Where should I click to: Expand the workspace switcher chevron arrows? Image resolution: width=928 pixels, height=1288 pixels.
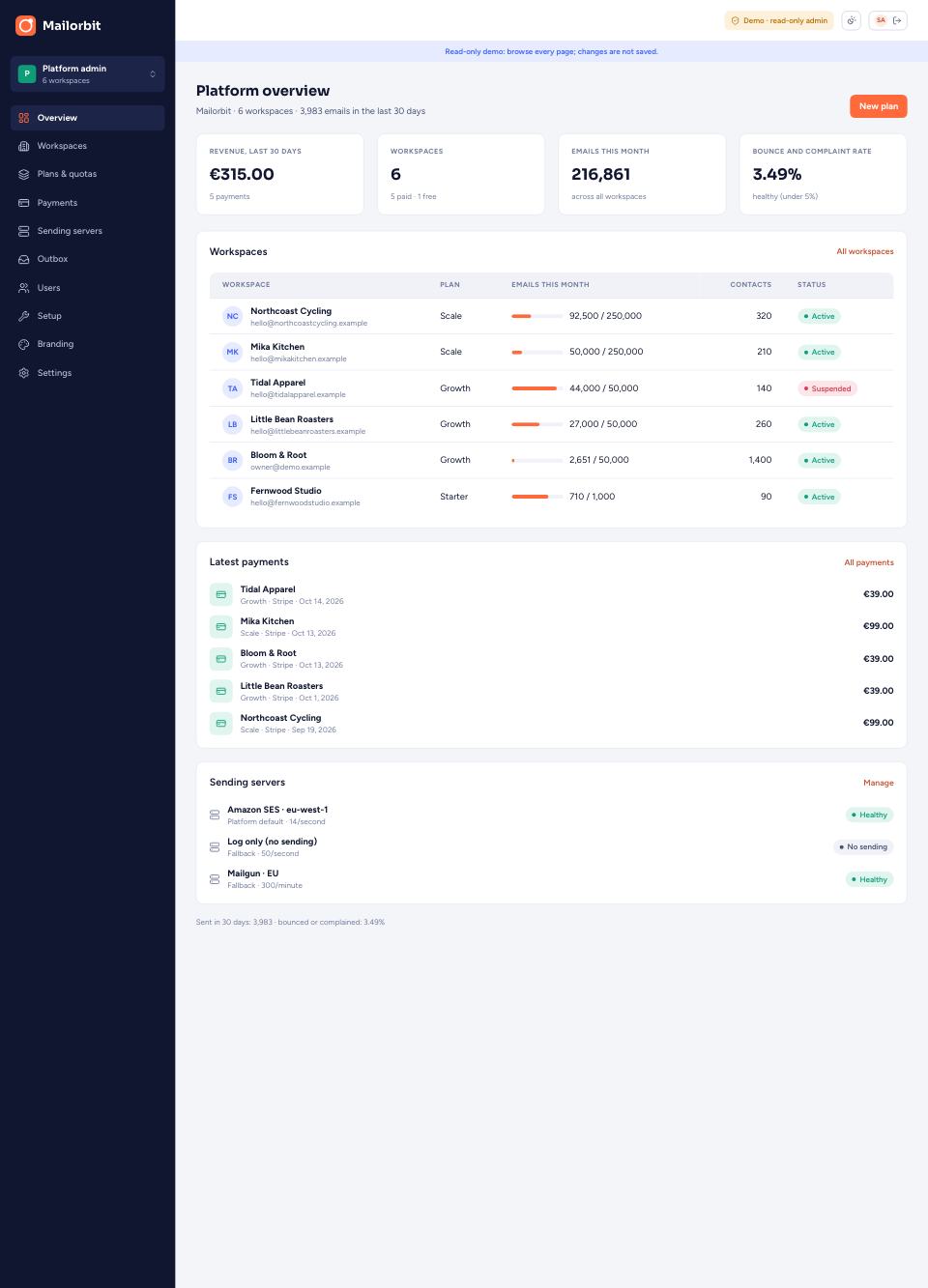pos(153,73)
